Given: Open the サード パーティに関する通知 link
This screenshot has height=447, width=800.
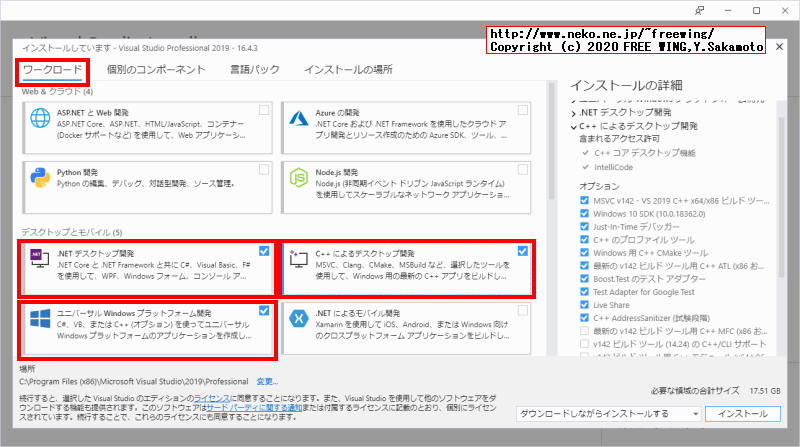Looking at the screenshot, I should pos(255,408).
